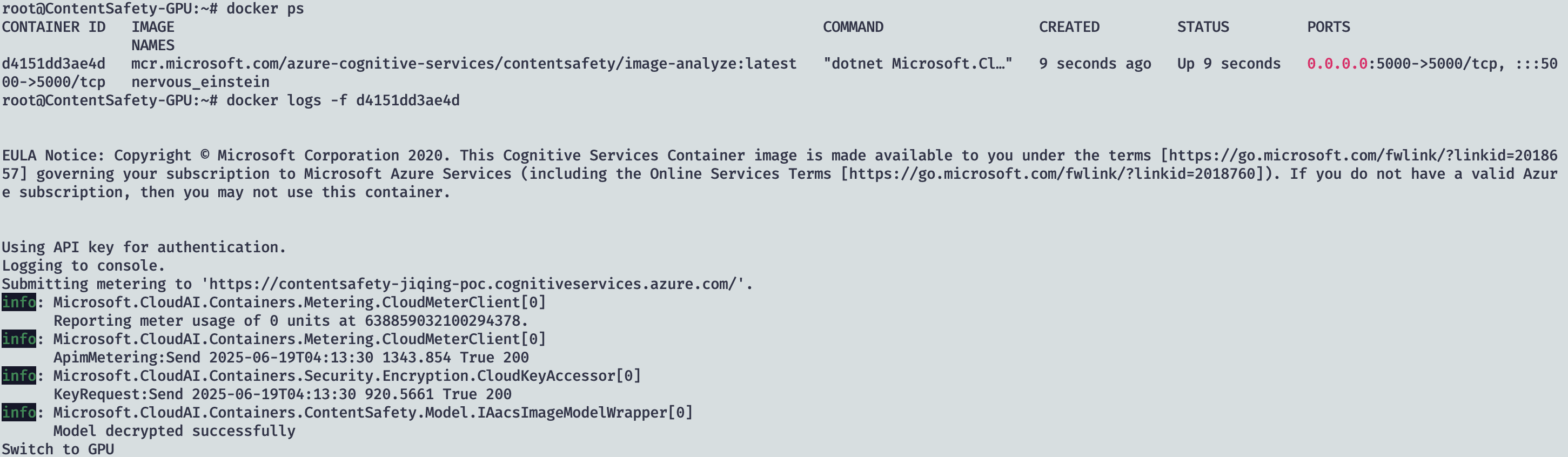Click the STATUS column header
Screen dimensions: 1568x457
1203,28
